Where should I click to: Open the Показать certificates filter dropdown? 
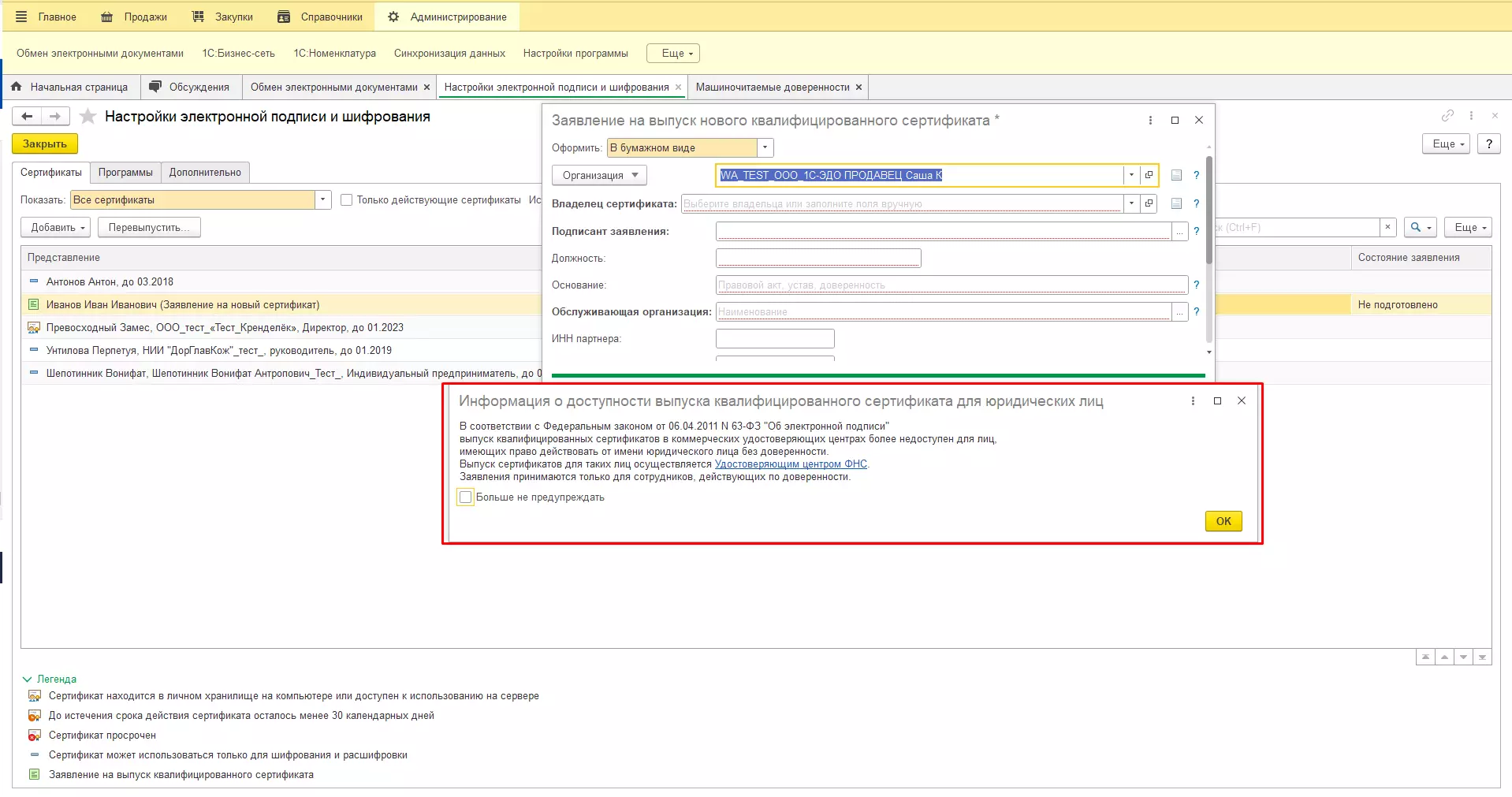pyautogui.click(x=322, y=200)
